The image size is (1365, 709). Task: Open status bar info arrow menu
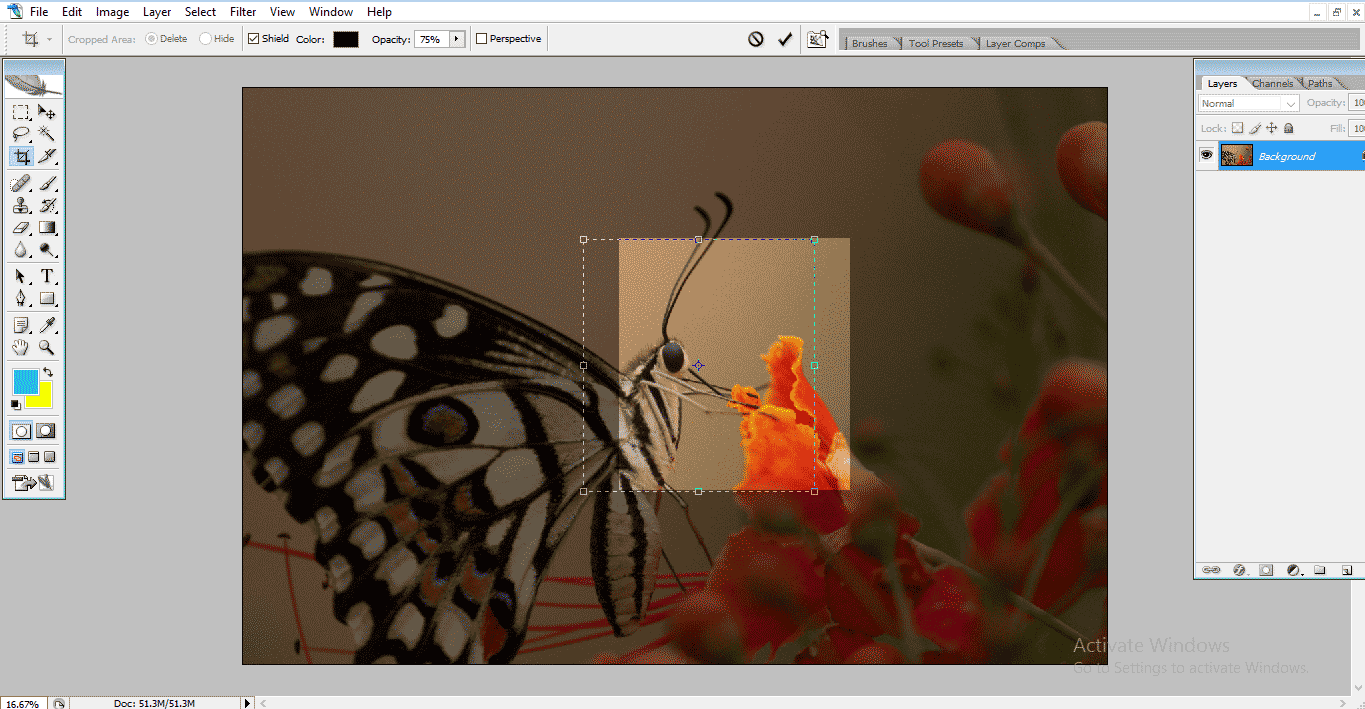click(248, 703)
